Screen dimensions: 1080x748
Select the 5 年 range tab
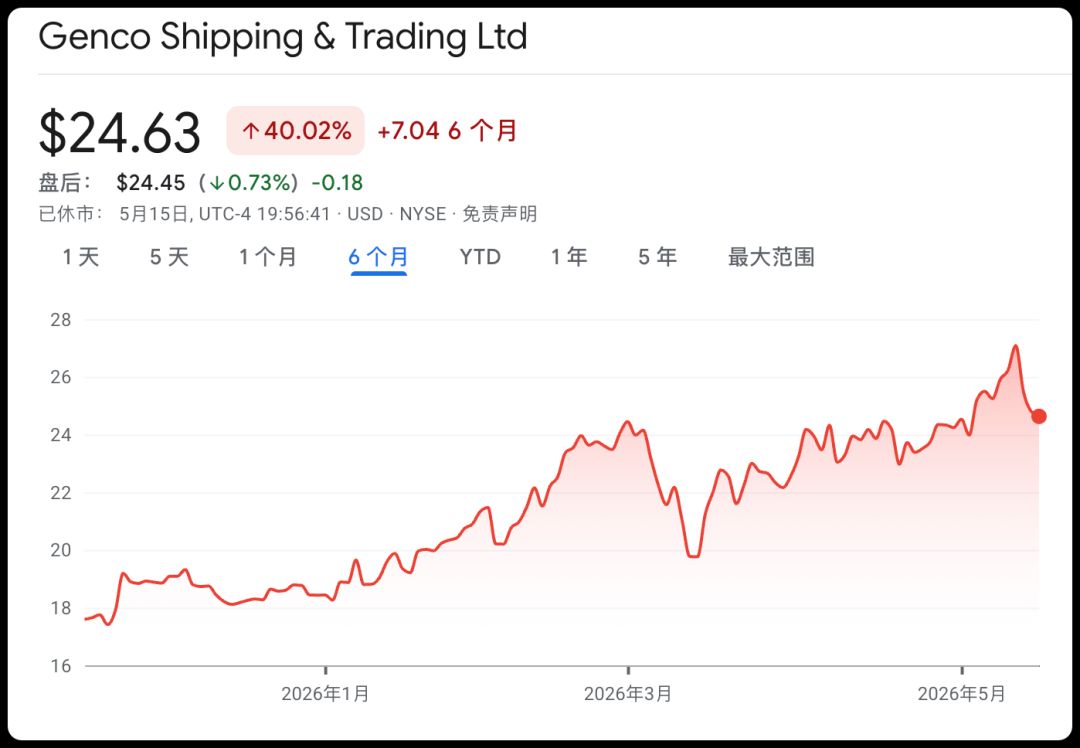click(x=657, y=258)
